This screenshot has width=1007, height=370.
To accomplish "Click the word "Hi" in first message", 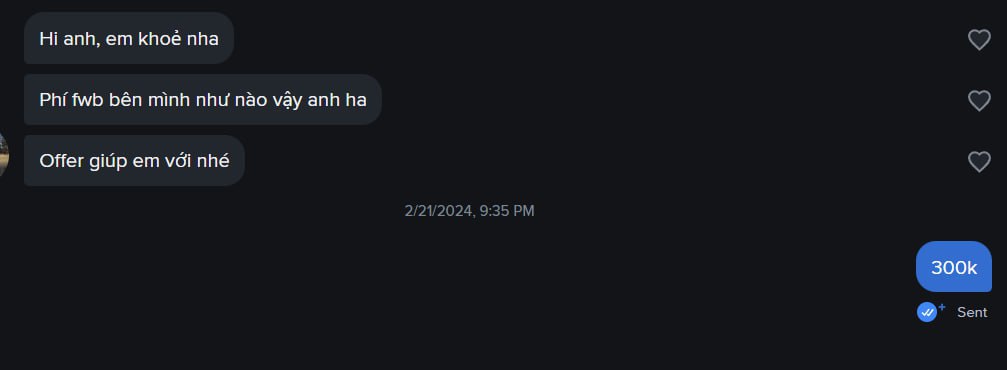I will (x=47, y=39).
